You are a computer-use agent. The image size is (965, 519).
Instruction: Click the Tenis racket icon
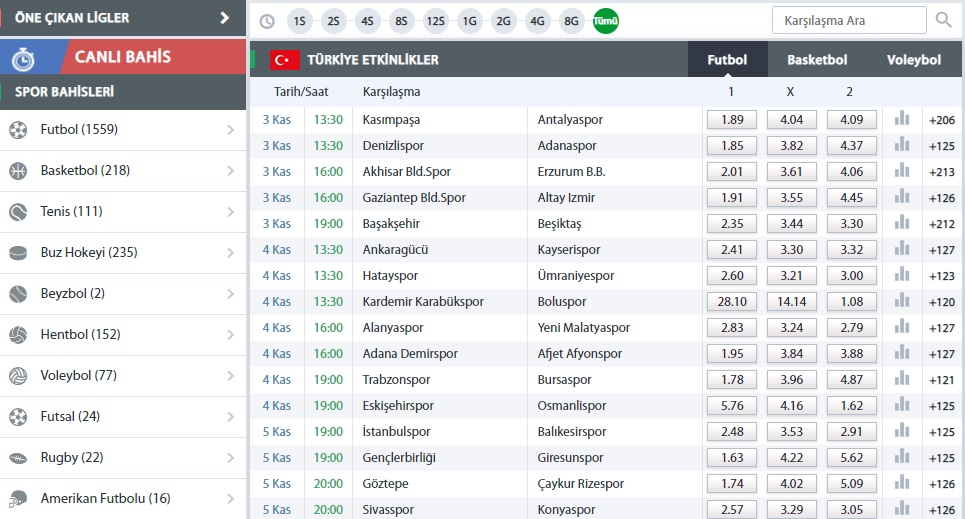[18, 212]
